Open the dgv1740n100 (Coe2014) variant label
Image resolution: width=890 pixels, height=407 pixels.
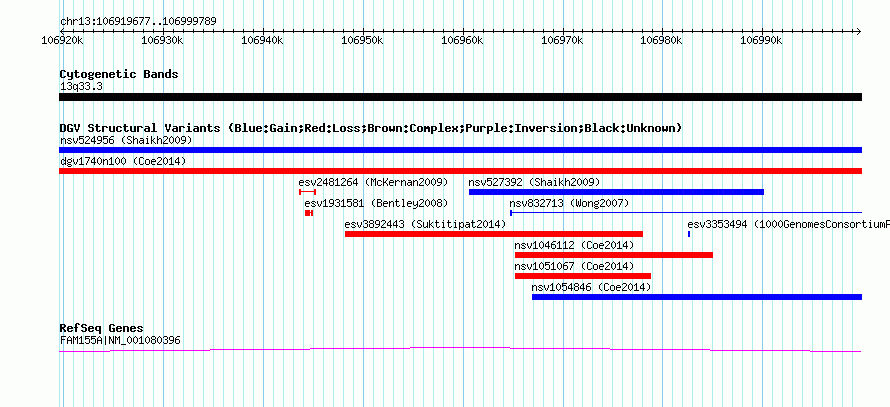click(x=123, y=161)
